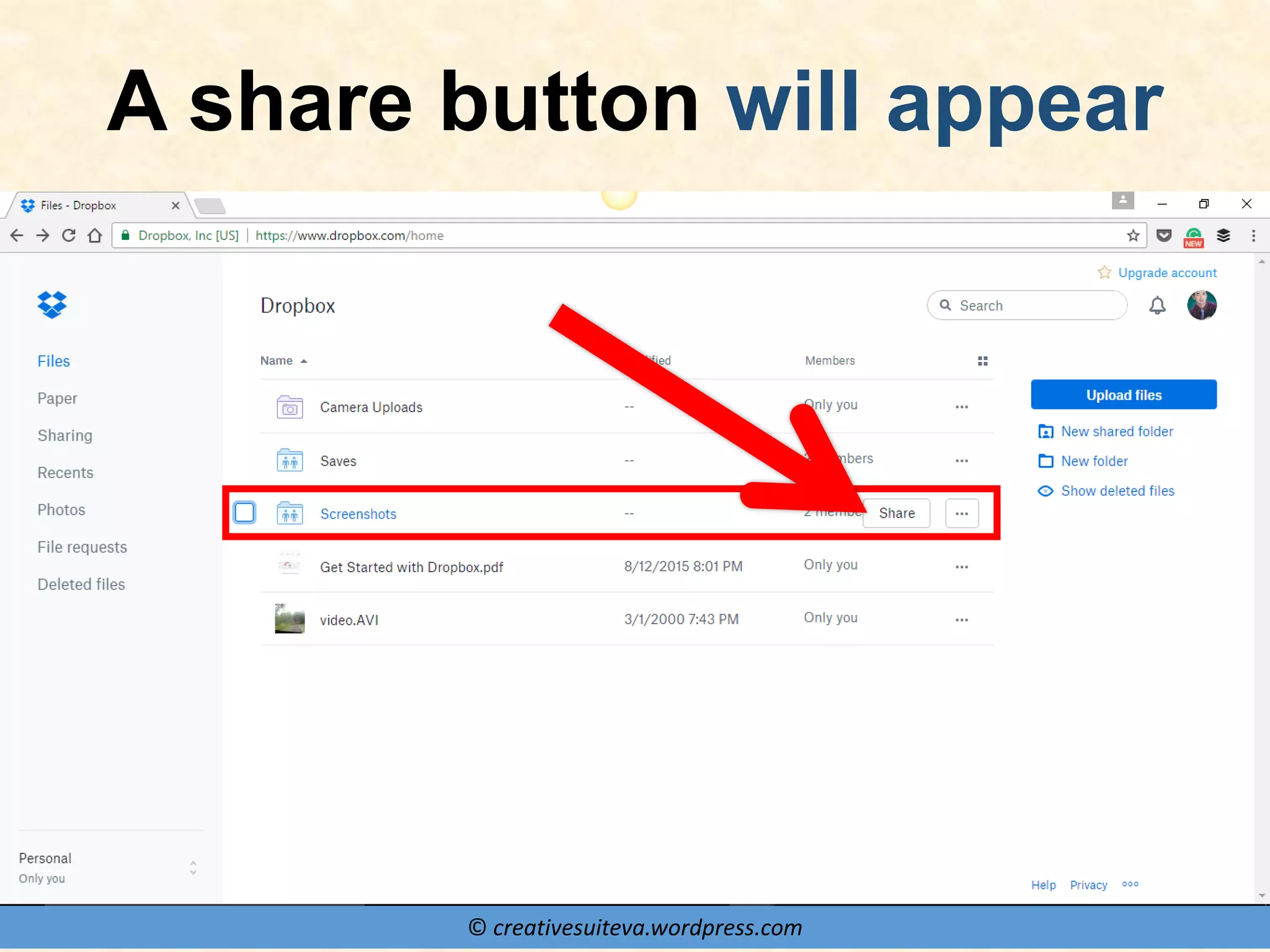Click the browser forward arrow
Viewport: 1270px width, 952px height.
coord(43,236)
